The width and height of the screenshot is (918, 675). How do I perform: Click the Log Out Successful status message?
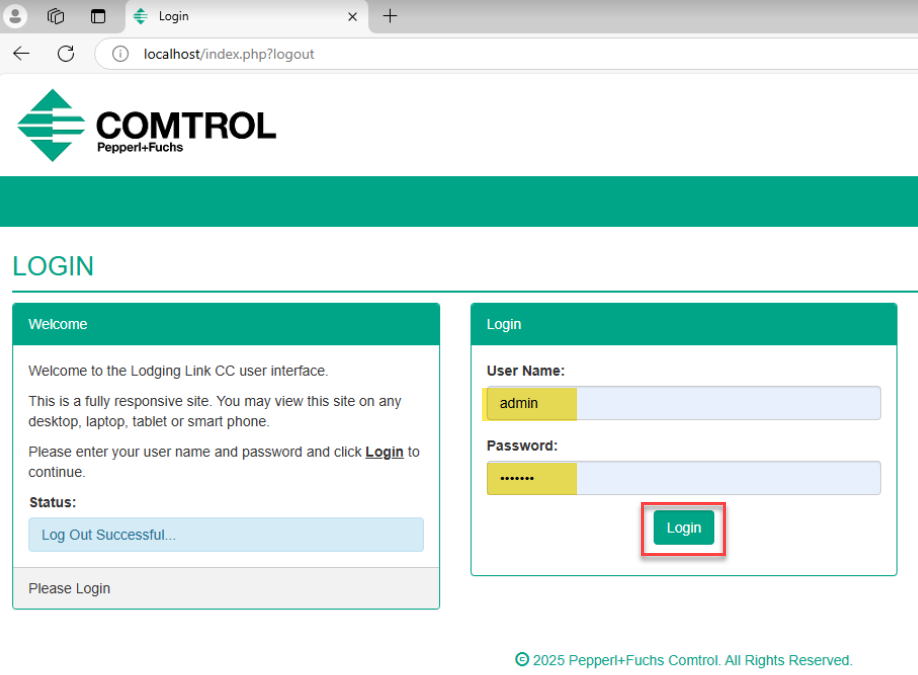click(x=226, y=534)
